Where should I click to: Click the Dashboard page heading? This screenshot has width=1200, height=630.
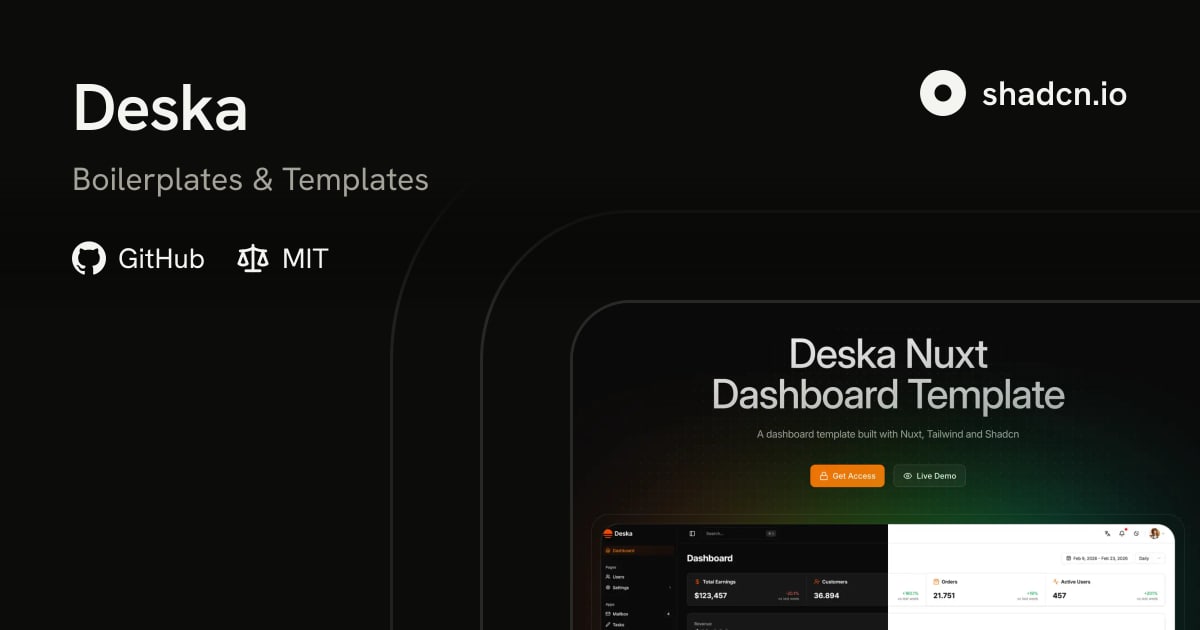pos(710,558)
